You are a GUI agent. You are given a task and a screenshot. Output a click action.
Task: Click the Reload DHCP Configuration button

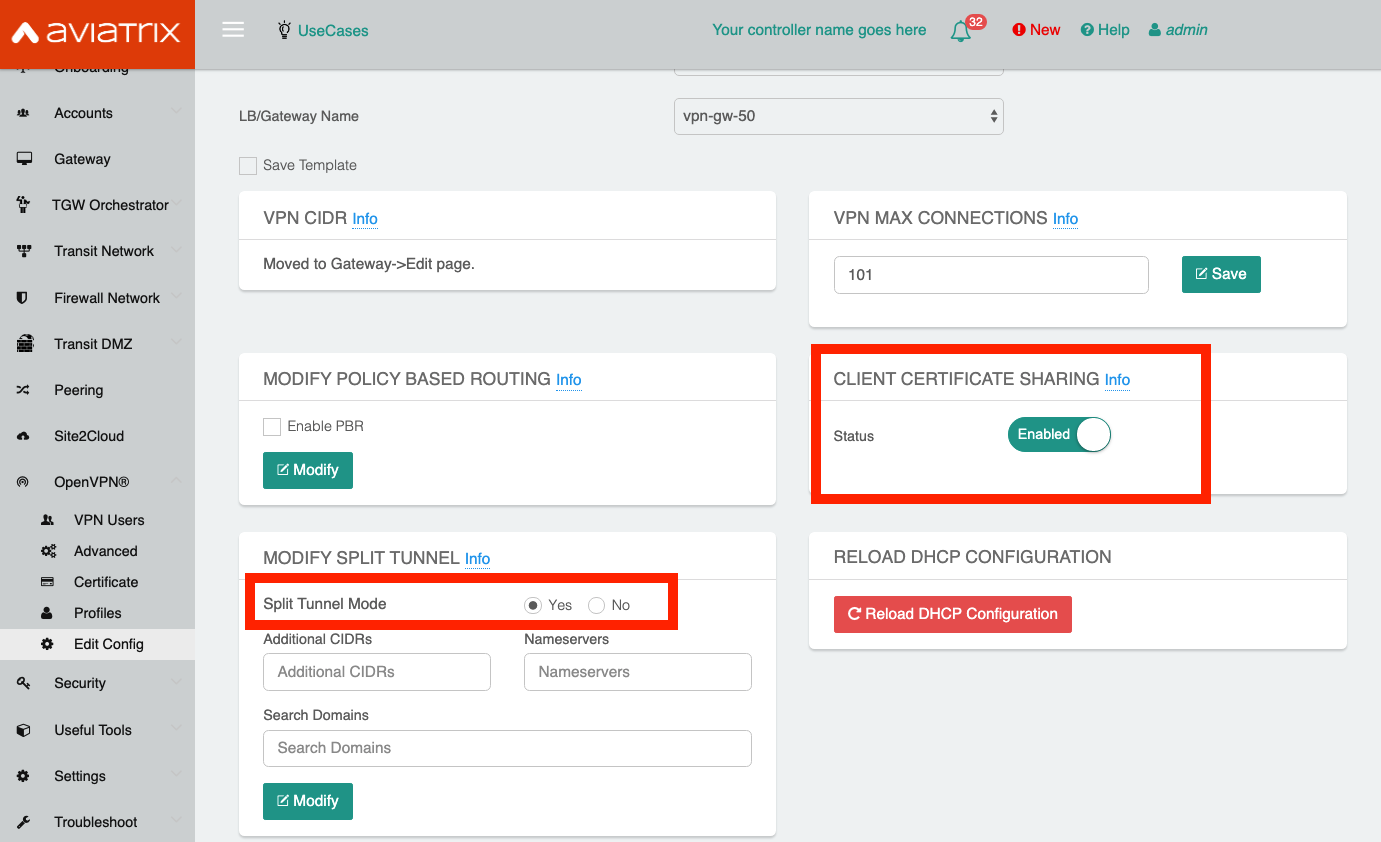(952, 614)
